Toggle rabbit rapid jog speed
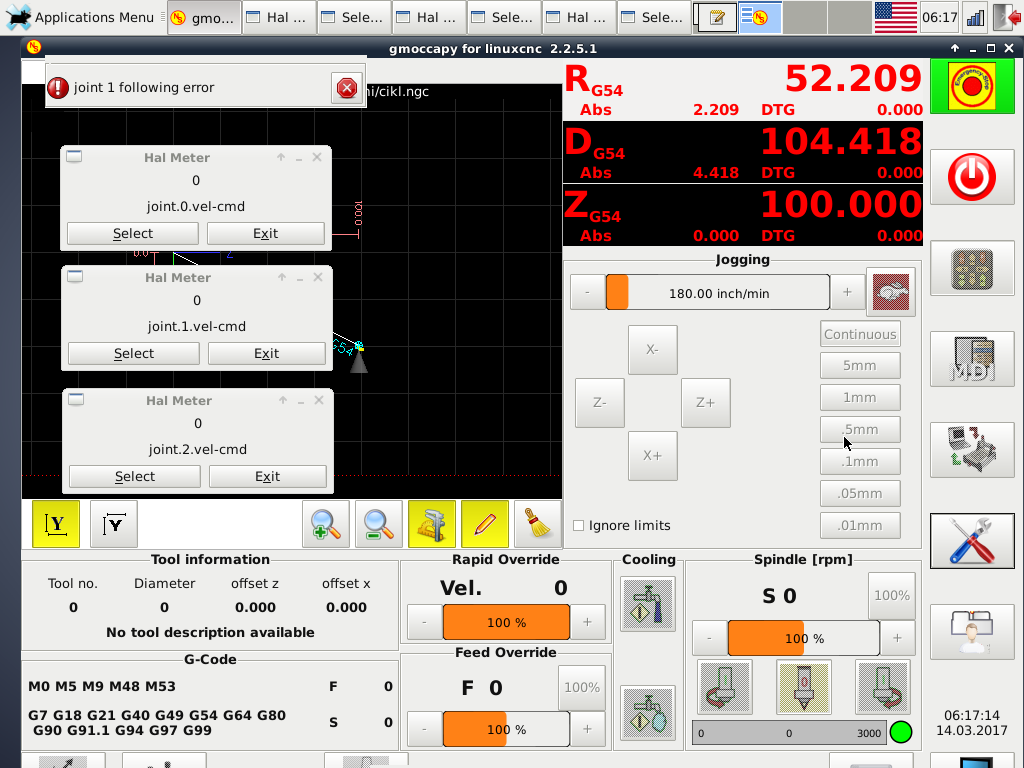 891,292
